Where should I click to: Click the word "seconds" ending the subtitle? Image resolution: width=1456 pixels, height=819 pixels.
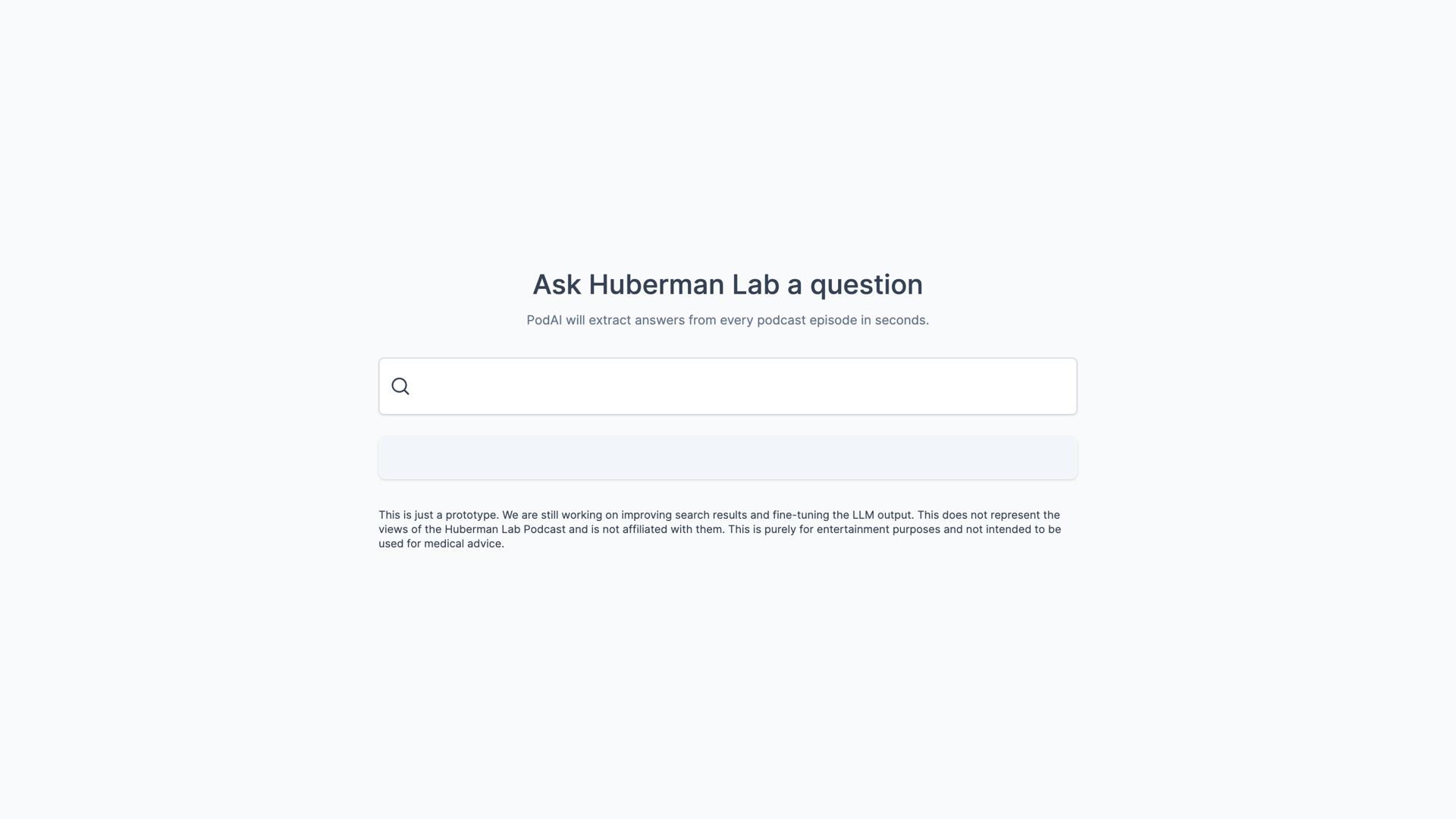pos(901,321)
